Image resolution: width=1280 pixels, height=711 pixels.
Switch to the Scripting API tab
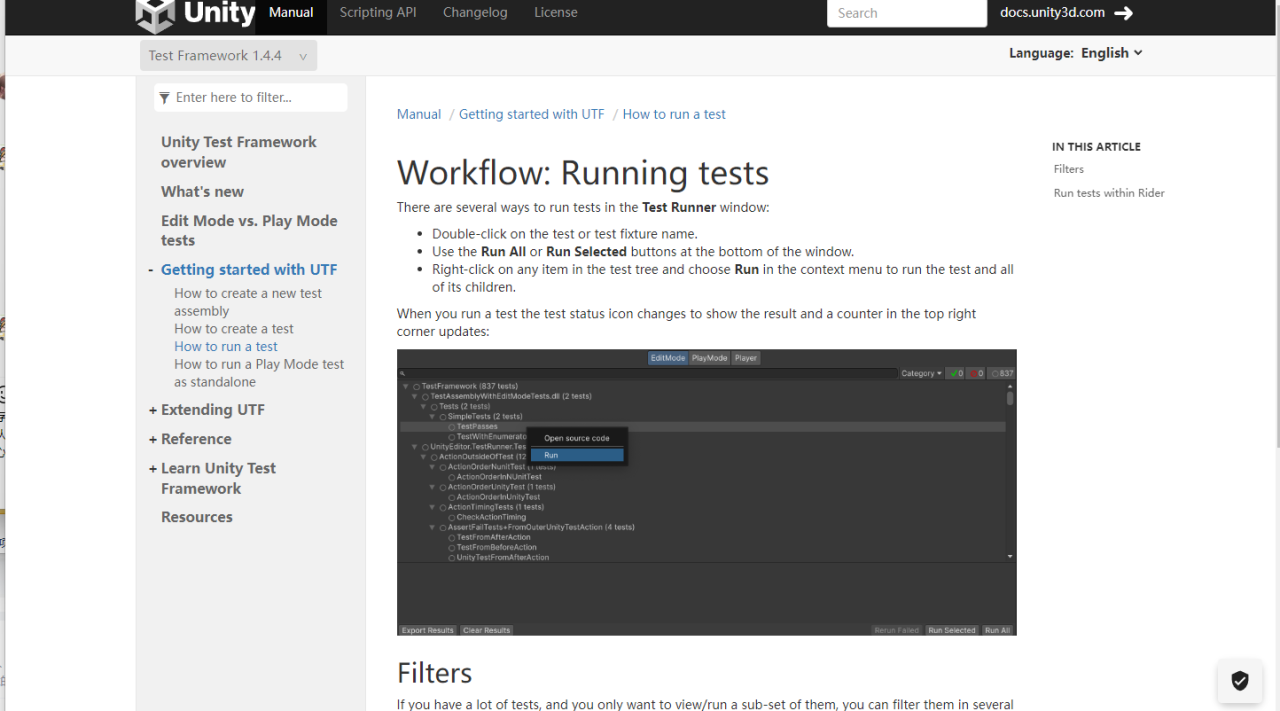click(x=378, y=13)
